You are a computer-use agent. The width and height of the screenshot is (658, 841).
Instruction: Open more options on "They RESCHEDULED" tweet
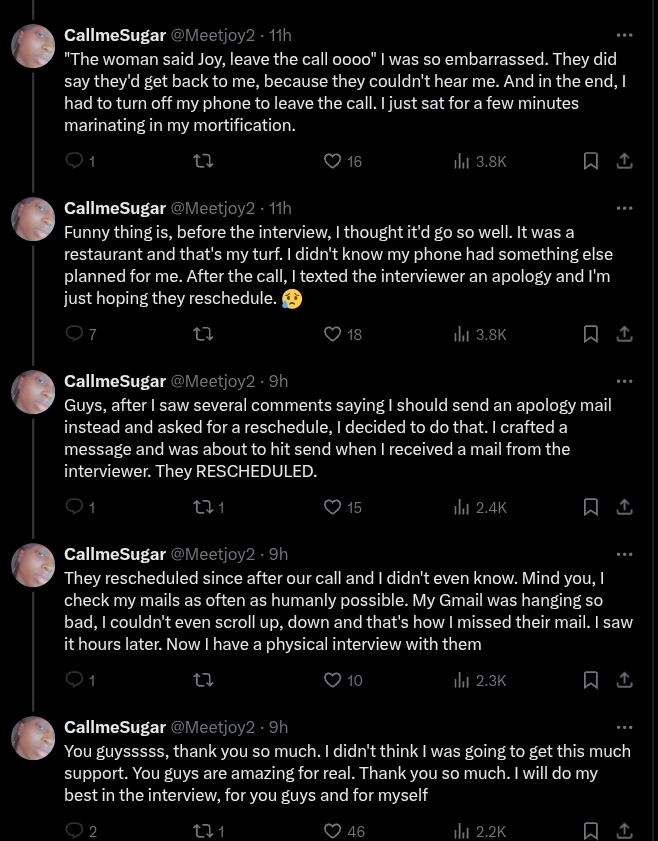[625, 381]
